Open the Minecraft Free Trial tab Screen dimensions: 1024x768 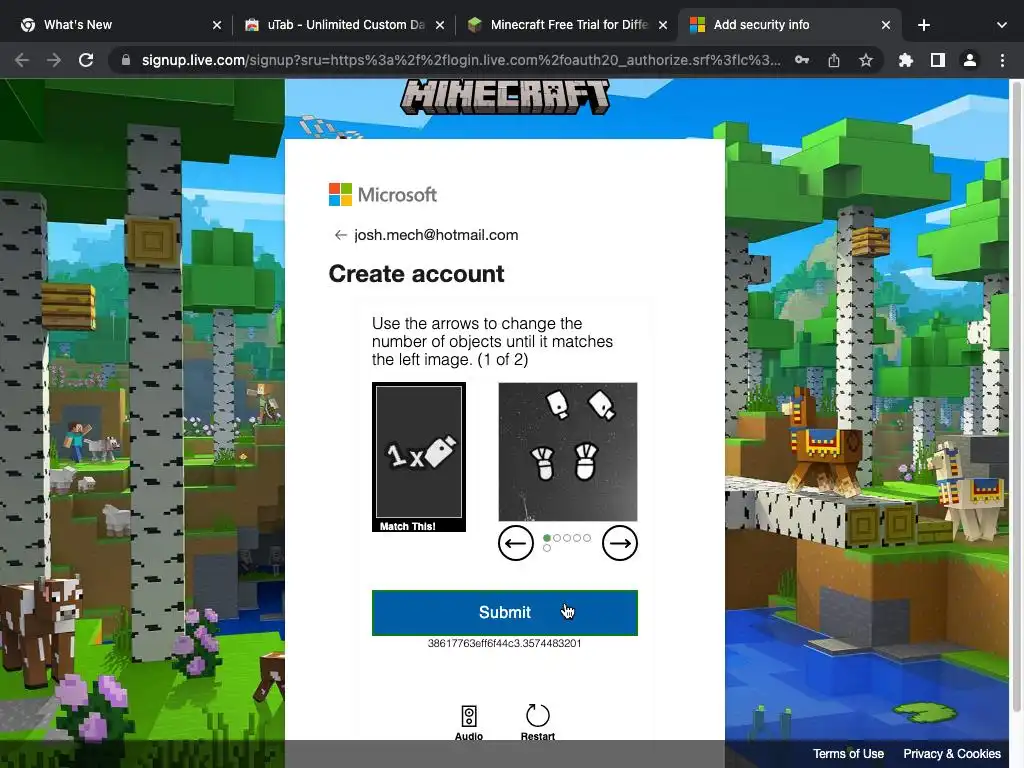(568, 25)
